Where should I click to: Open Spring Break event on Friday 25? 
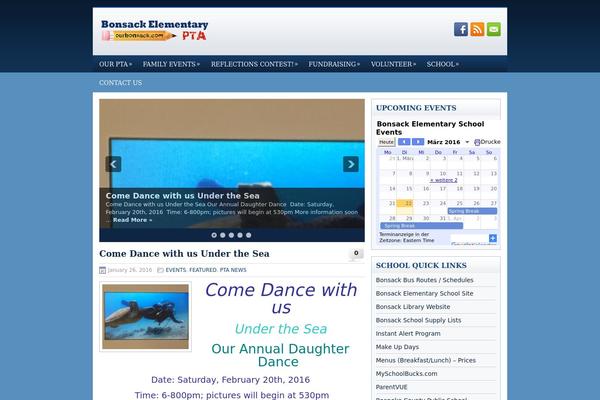(x=472, y=211)
